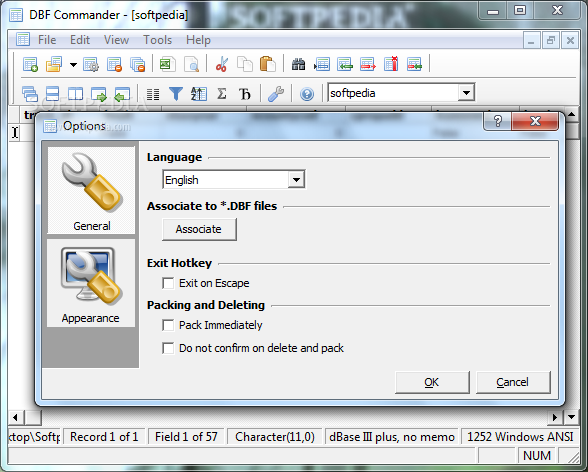The image size is (588, 472).
Task: Click the NUM indicator in status bar
Action: (537, 456)
